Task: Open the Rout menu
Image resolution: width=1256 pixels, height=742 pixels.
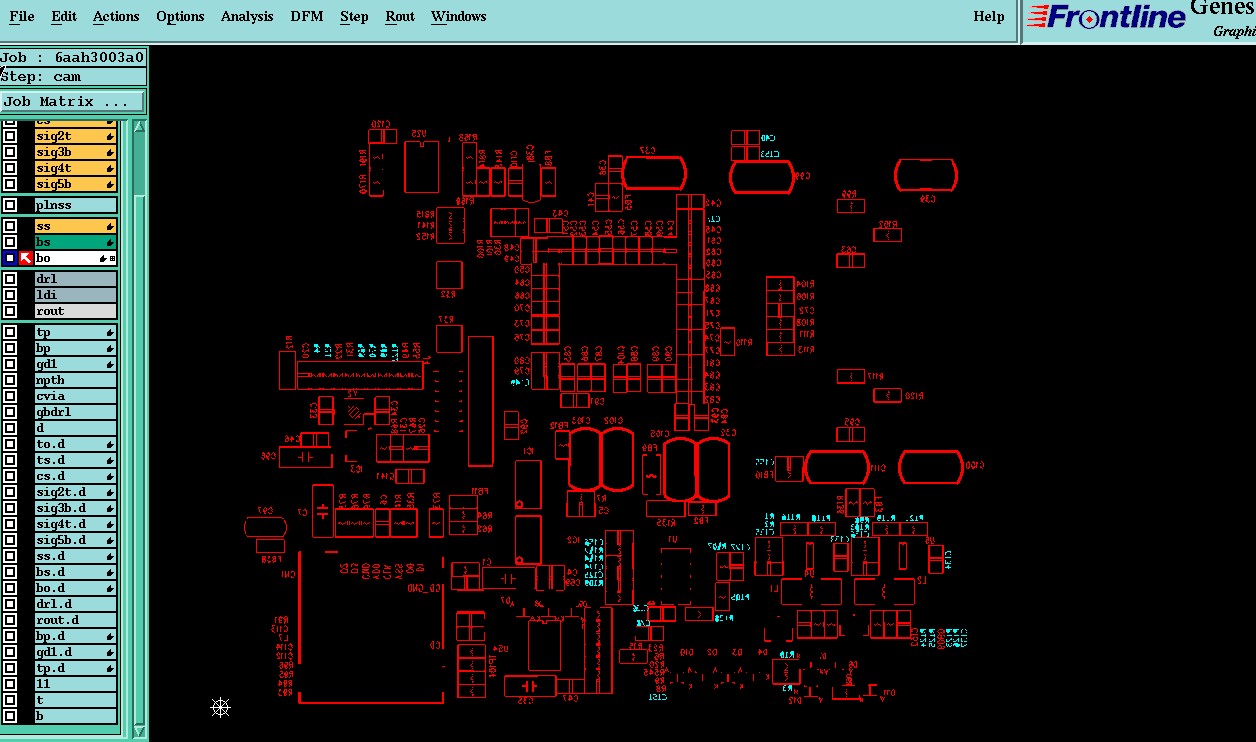Action: (400, 16)
